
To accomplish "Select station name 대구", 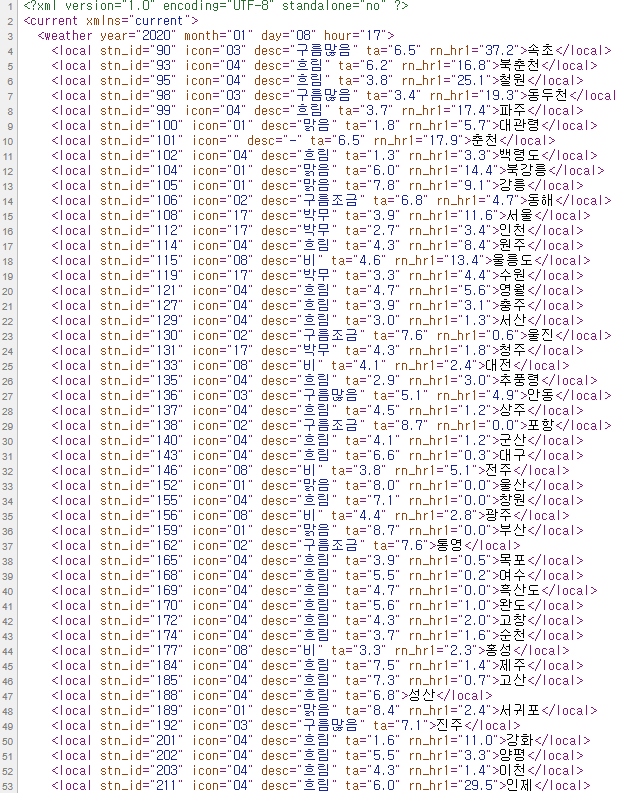I will (513, 456).
